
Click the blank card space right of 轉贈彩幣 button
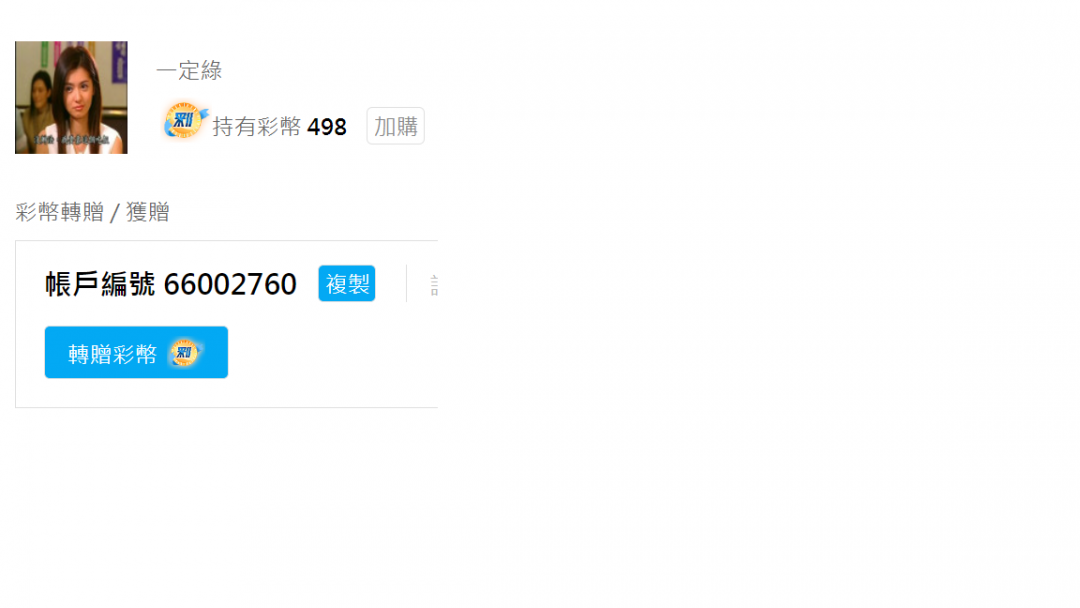coord(333,352)
